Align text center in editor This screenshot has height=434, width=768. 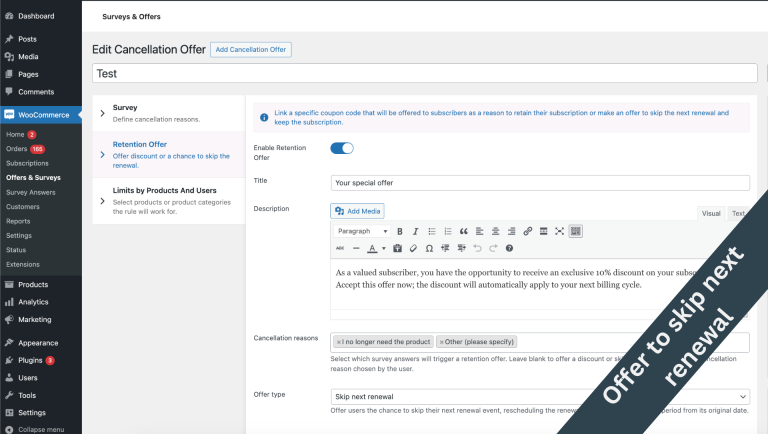click(x=496, y=231)
